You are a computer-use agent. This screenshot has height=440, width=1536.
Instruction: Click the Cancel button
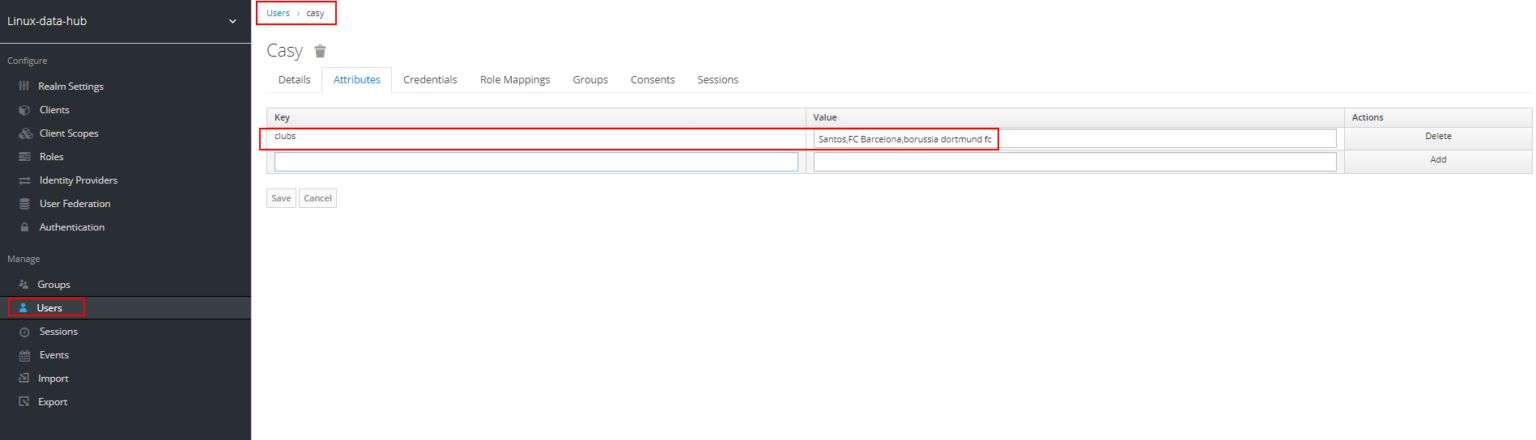[x=317, y=198]
